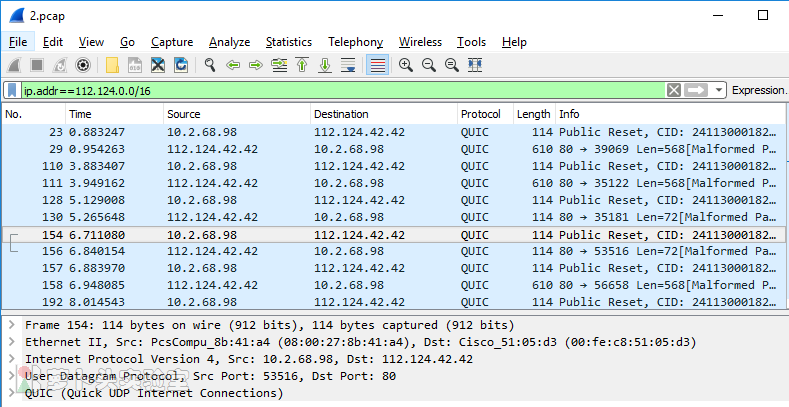This screenshot has width=789, height=407.
Task: Select packet number 23 row
Action: [393, 132]
